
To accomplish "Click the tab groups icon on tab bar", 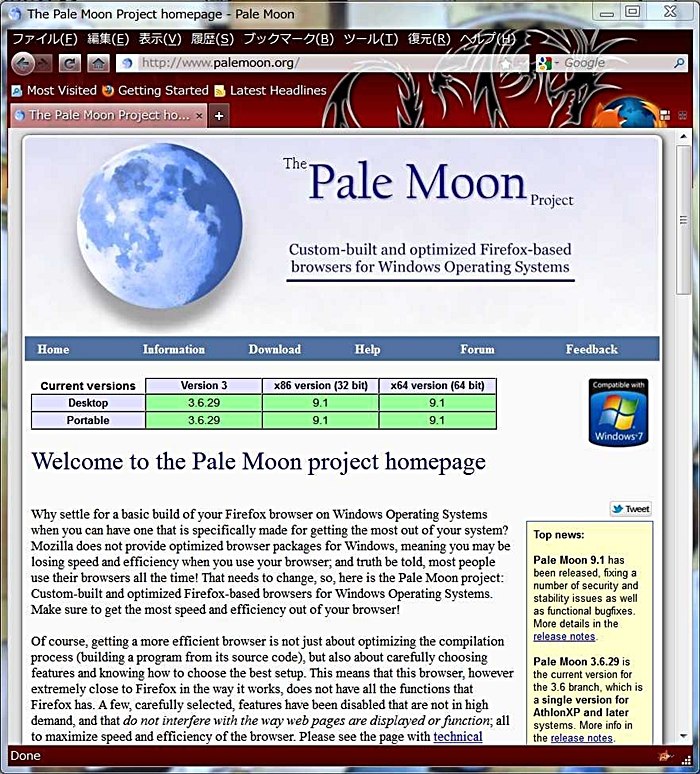I will point(665,116).
